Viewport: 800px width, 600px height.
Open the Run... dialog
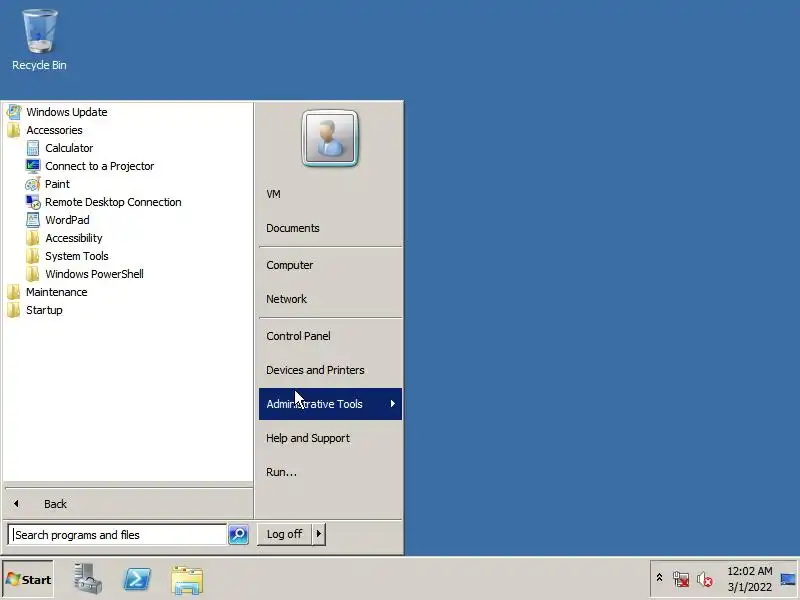(330, 472)
